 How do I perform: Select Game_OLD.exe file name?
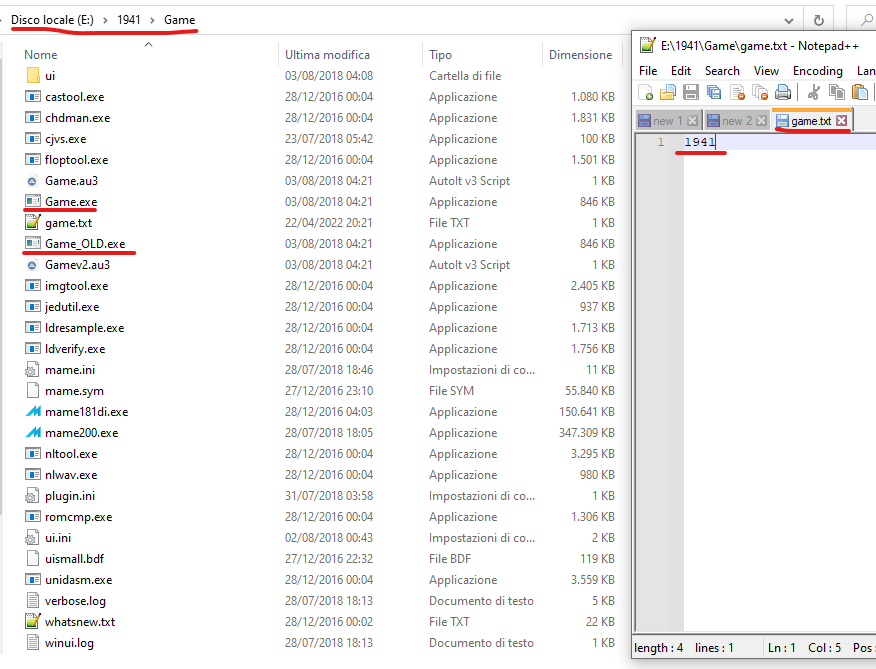tap(85, 244)
